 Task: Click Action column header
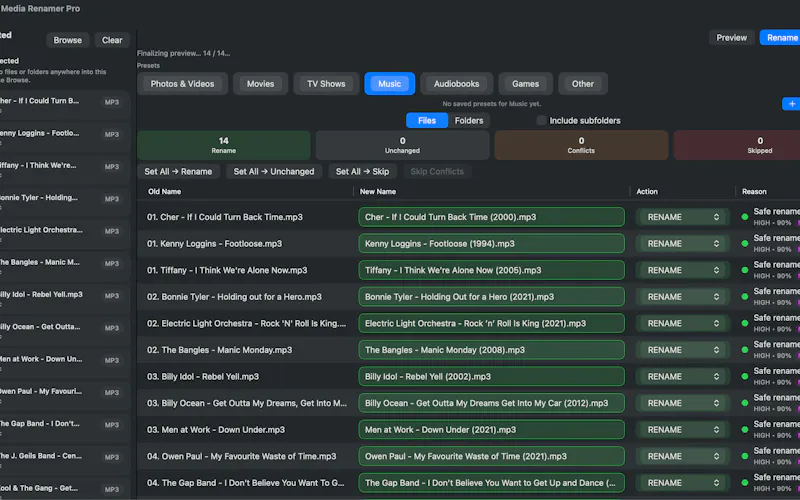[x=646, y=191]
